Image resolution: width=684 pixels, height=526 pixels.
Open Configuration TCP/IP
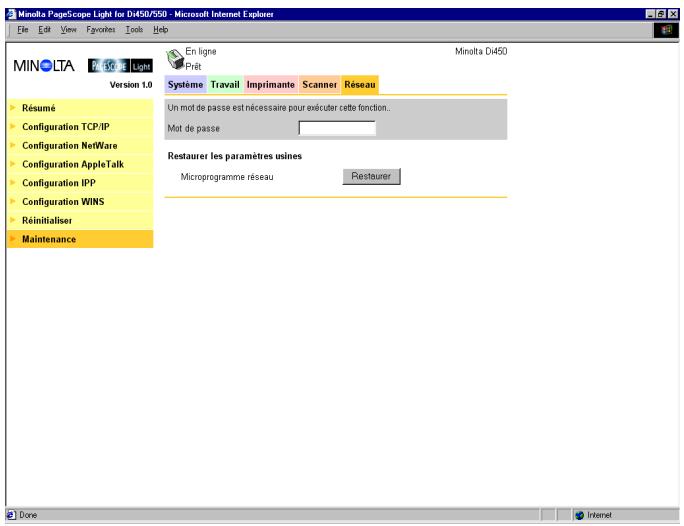click(80, 127)
